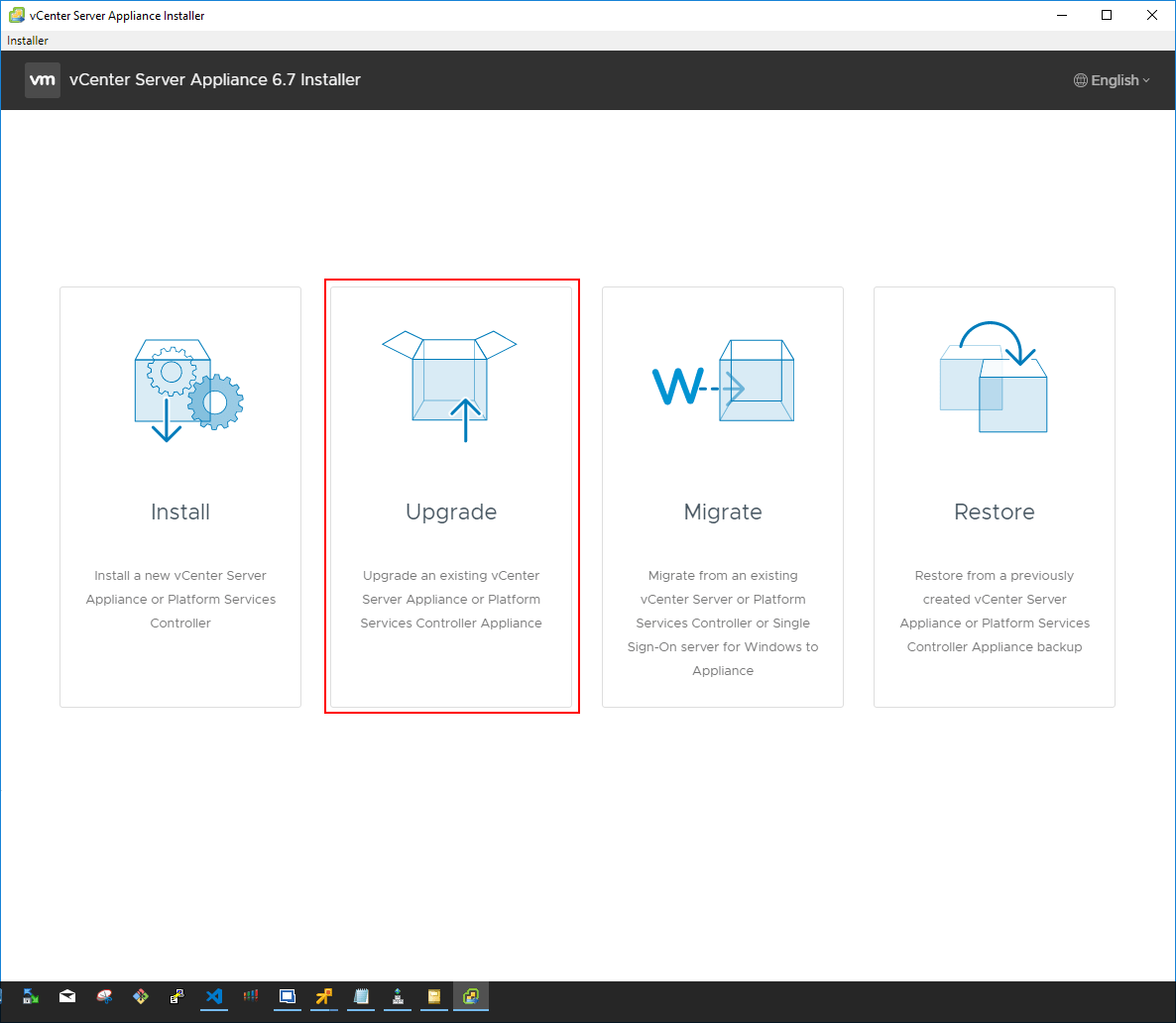This screenshot has height=1023, width=1176.
Task: Click the 'vCenter Server Appliance 6.7 Installer' heading
Action: tap(214, 79)
